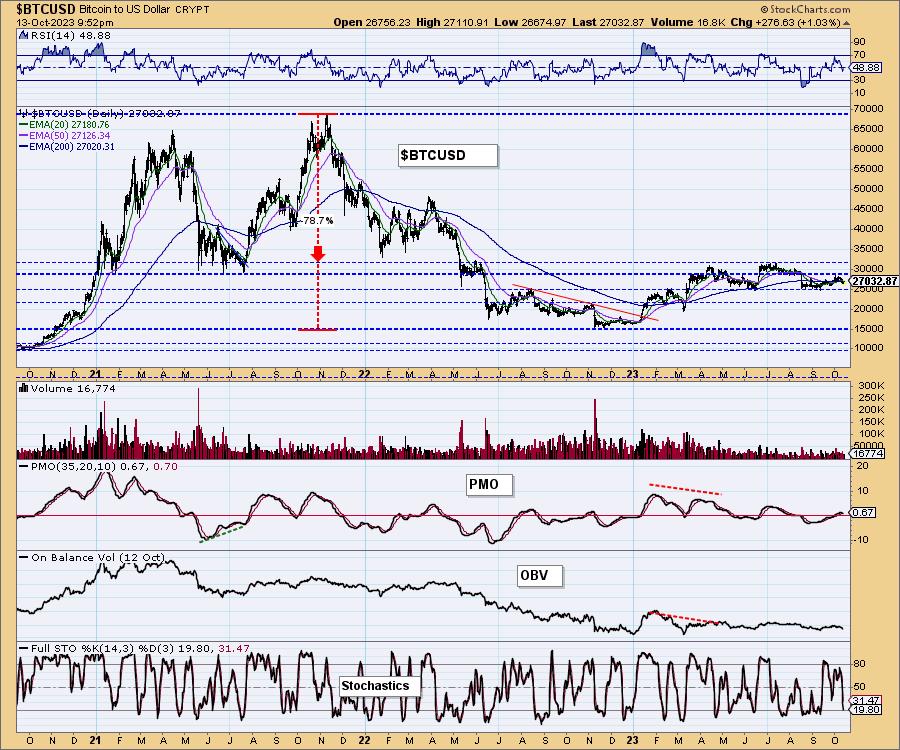The width and height of the screenshot is (900, 750).
Task: Click the 15000 price axis label
Action: (868, 328)
